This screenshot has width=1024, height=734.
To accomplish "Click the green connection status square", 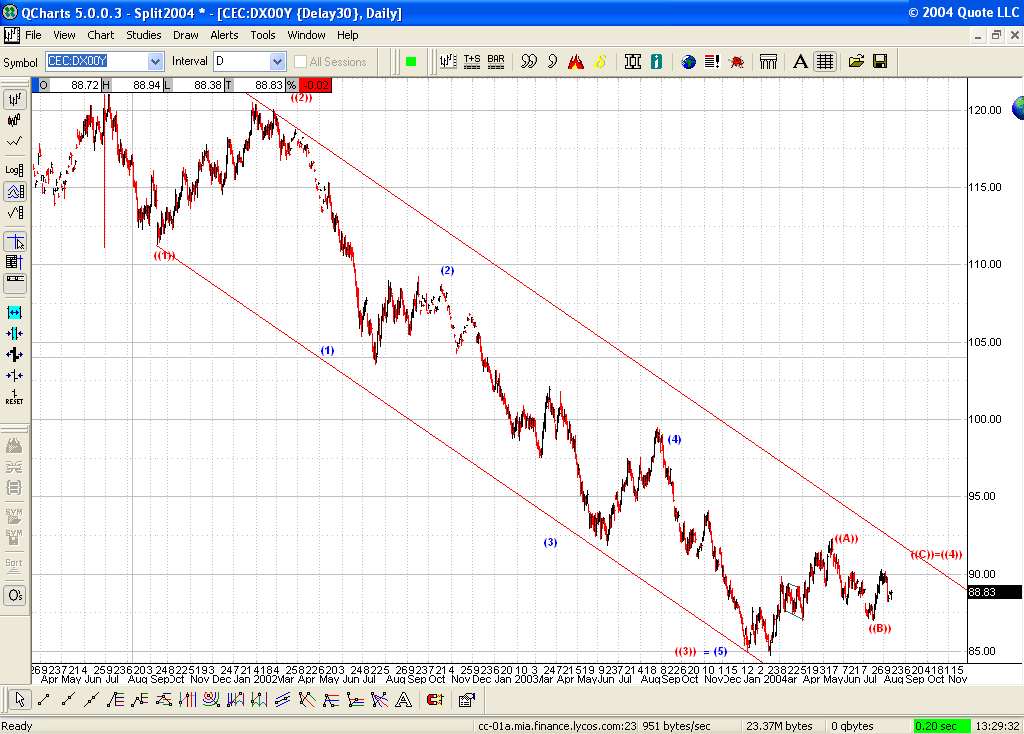I will (x=410, y=61).
